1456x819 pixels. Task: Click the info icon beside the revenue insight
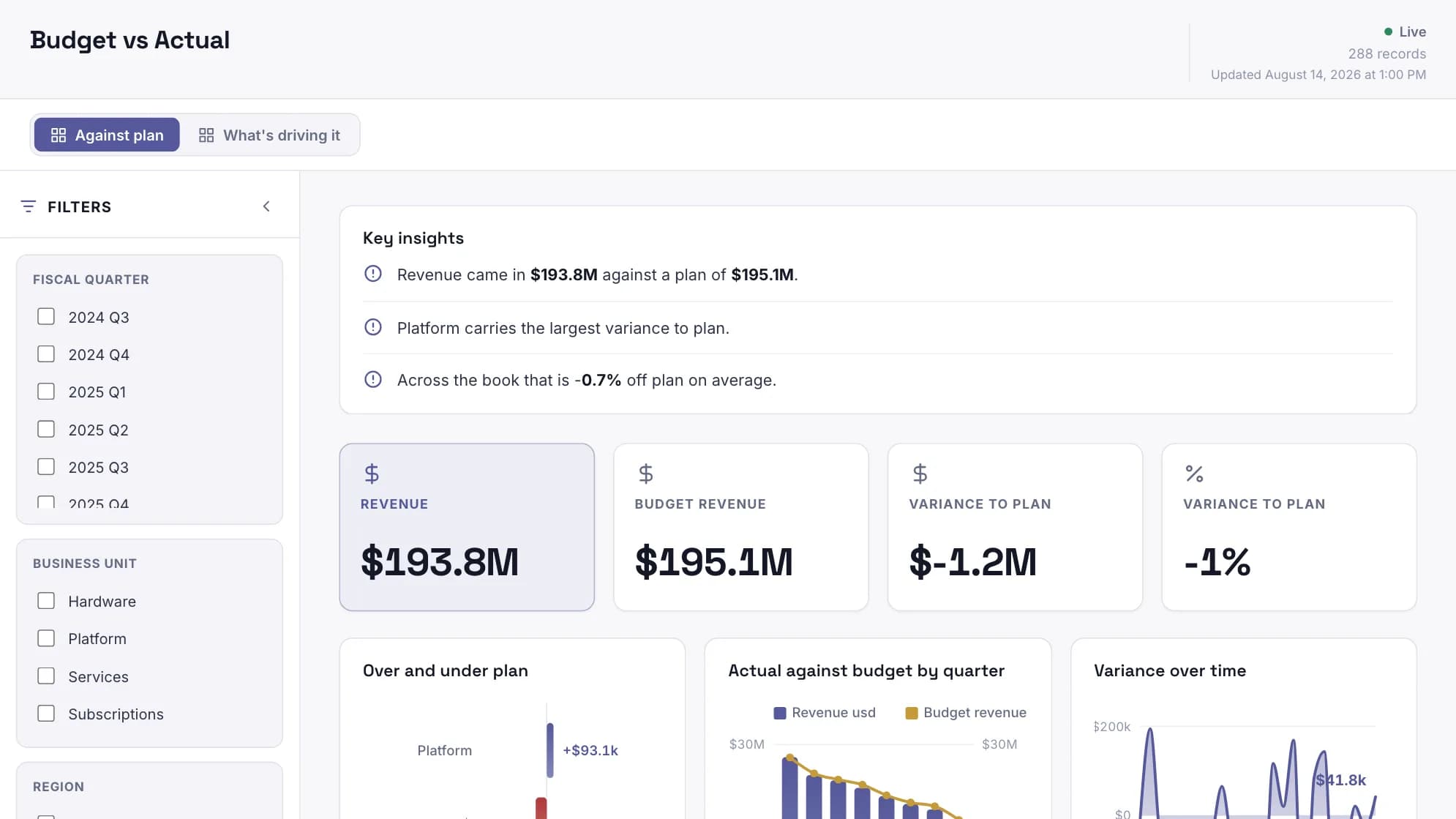point(373,274)
